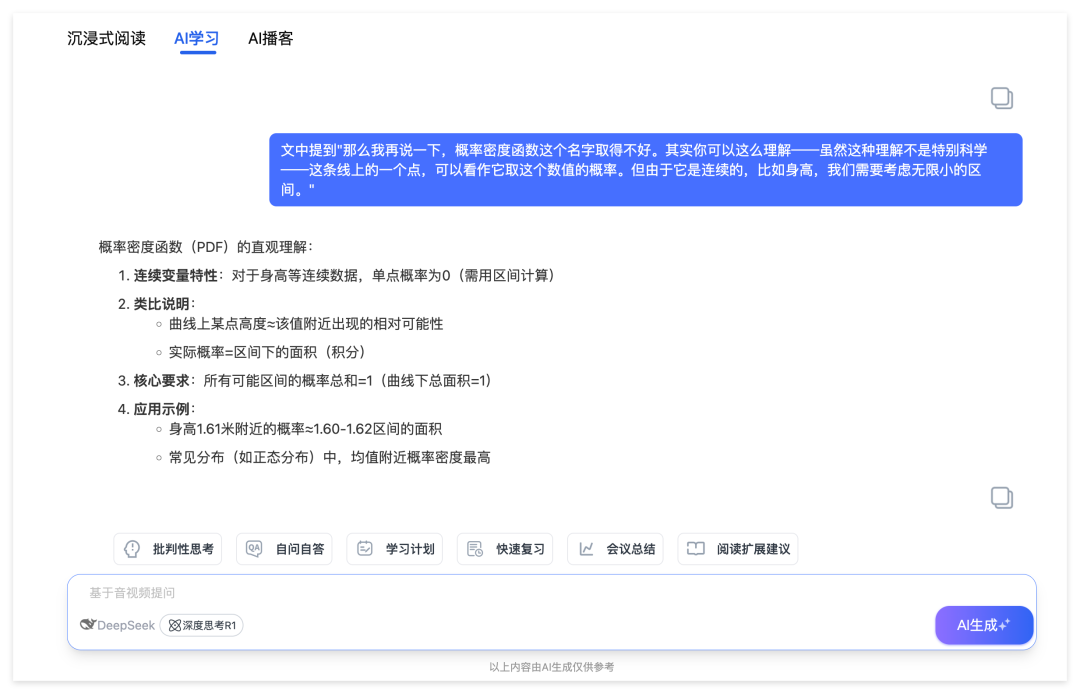This screenshot has height=694, width=1080.
Task: Click the 深度思考R1 infinity icon
Action: pyautogui.click(x=172, y=625)
